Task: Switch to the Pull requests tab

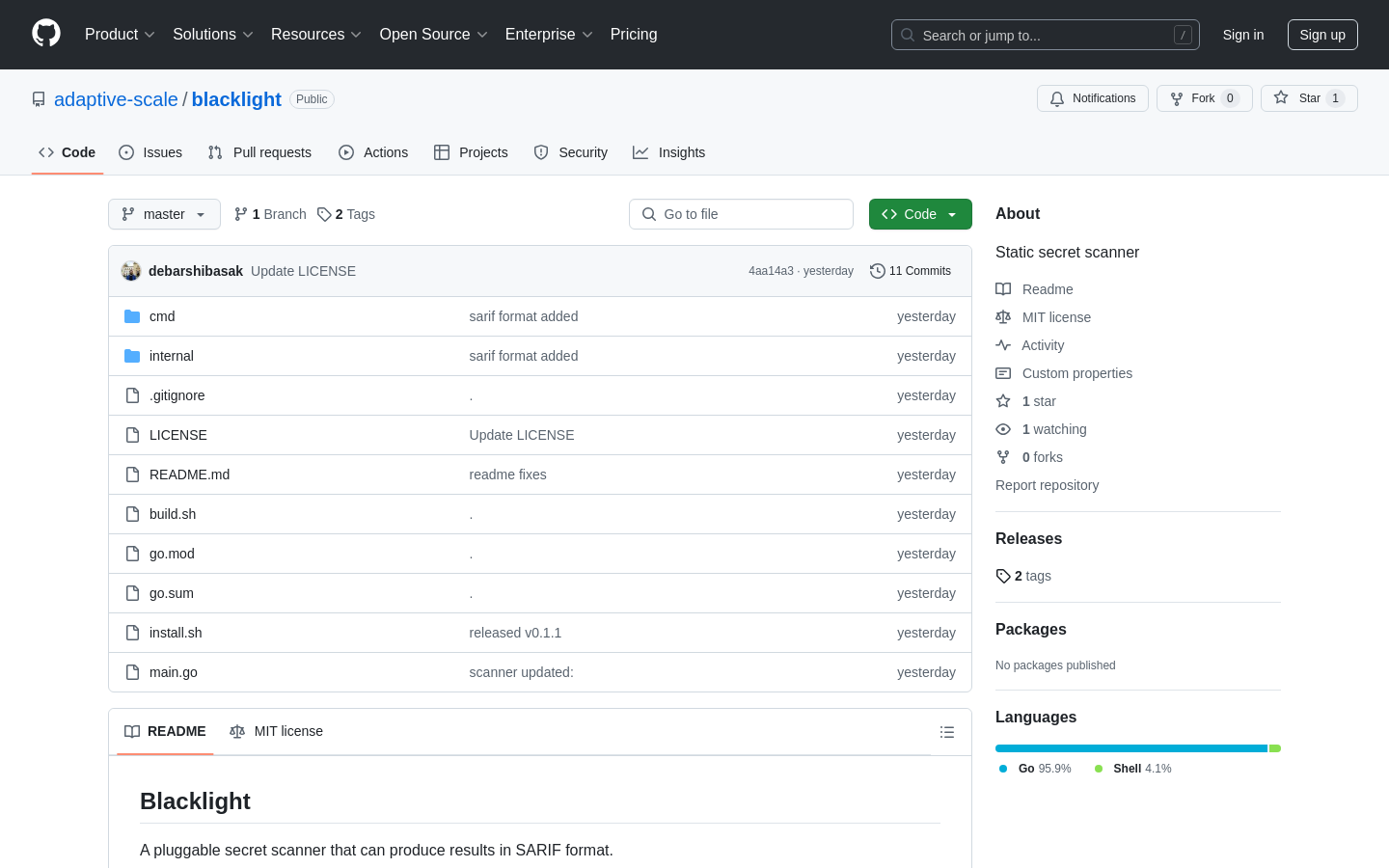Action: (259, 152)
